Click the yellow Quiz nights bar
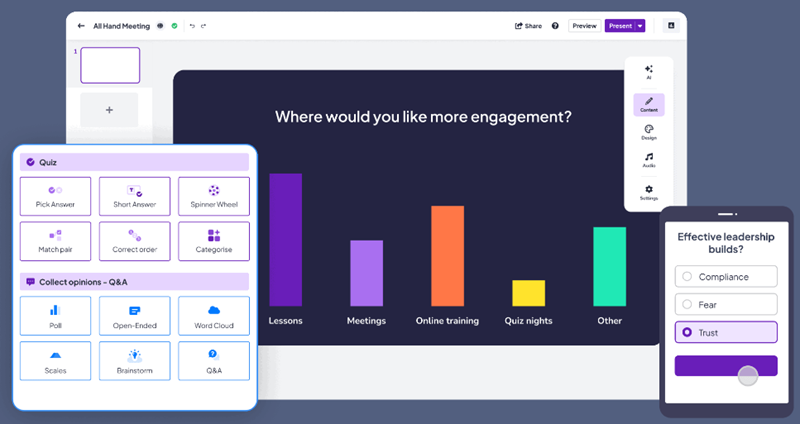This screenshot has width=800, height=424. tap(529, 293)
